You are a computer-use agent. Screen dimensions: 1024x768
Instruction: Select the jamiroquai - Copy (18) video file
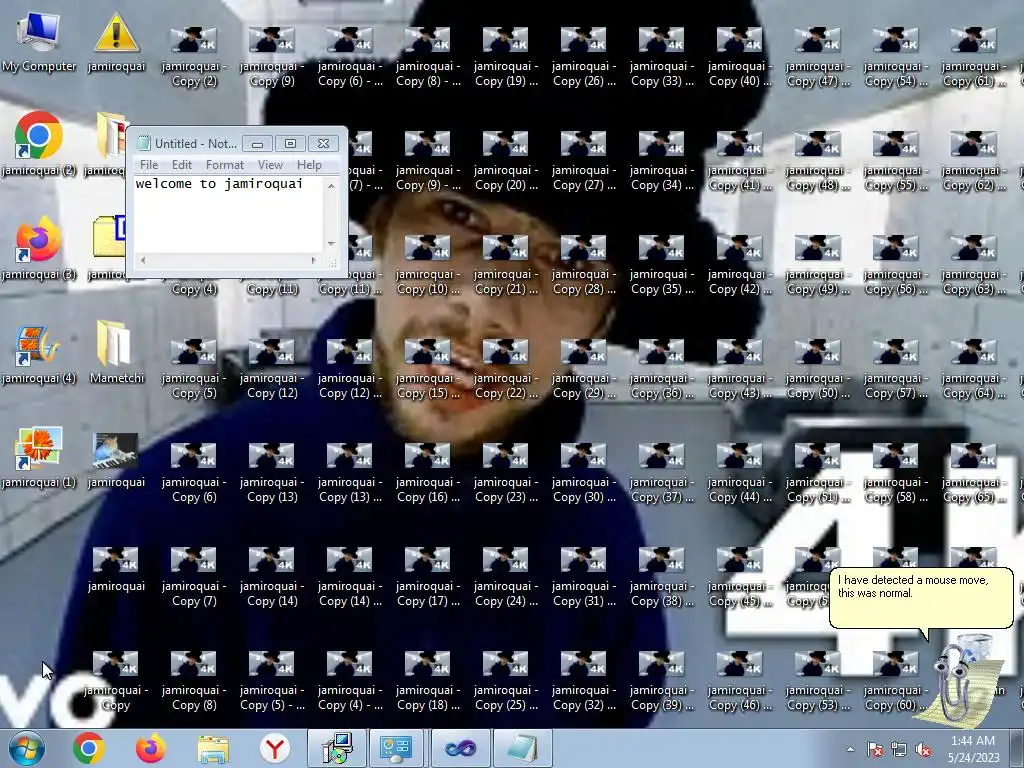coord(428,681)
